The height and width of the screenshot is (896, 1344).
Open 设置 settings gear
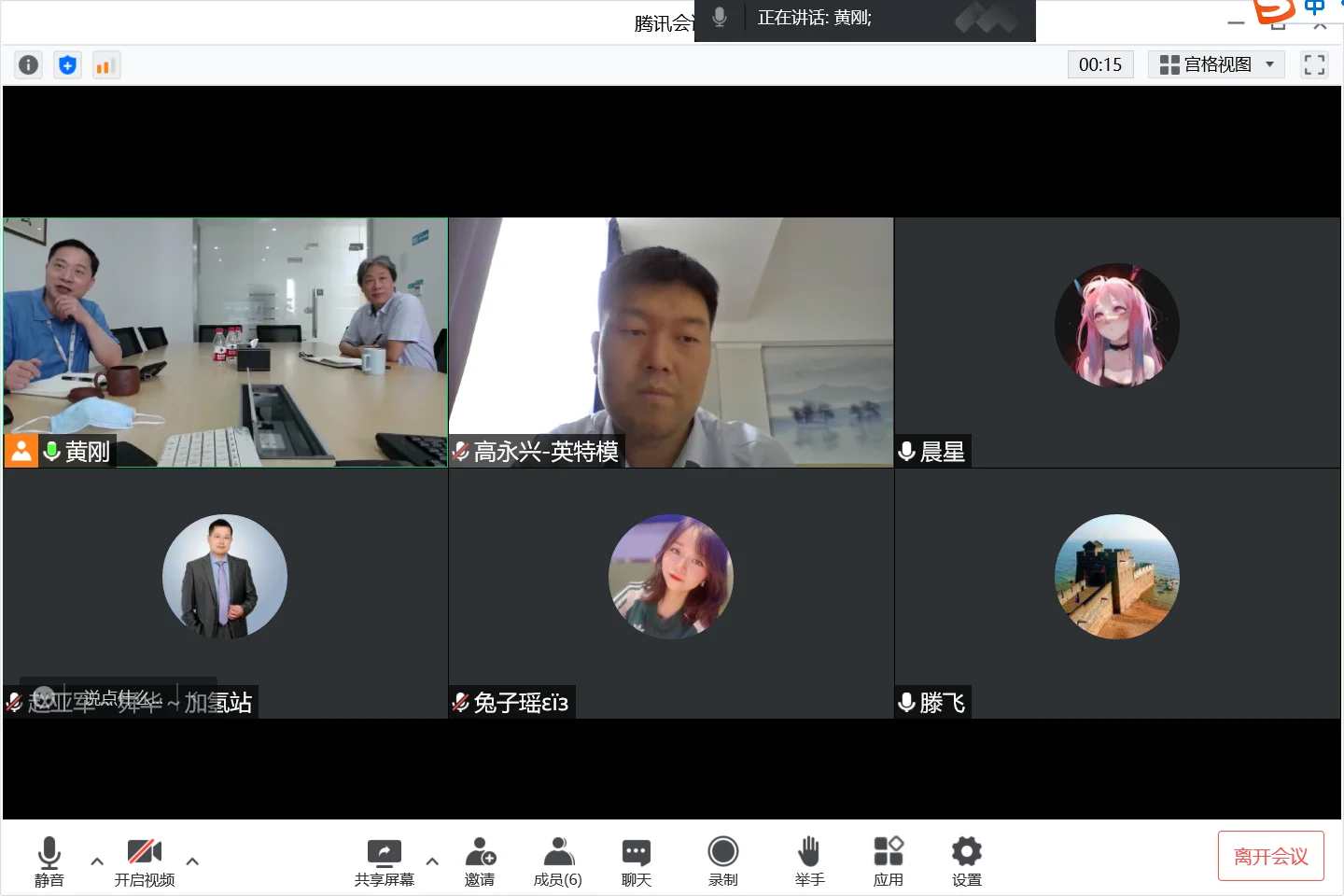pos(967,861)
